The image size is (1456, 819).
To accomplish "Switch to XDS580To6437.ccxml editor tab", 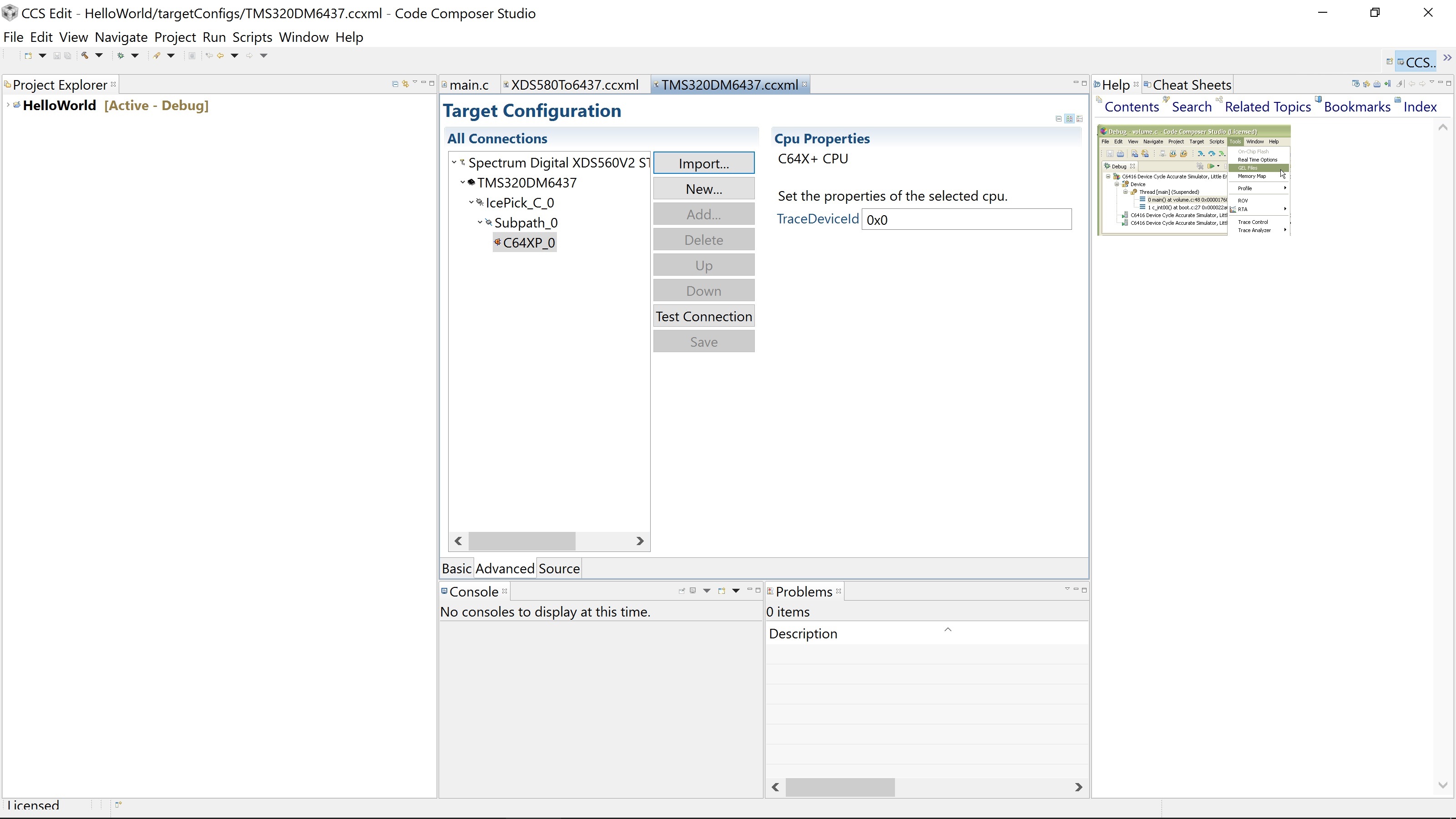I will click(x=574, y=85).
